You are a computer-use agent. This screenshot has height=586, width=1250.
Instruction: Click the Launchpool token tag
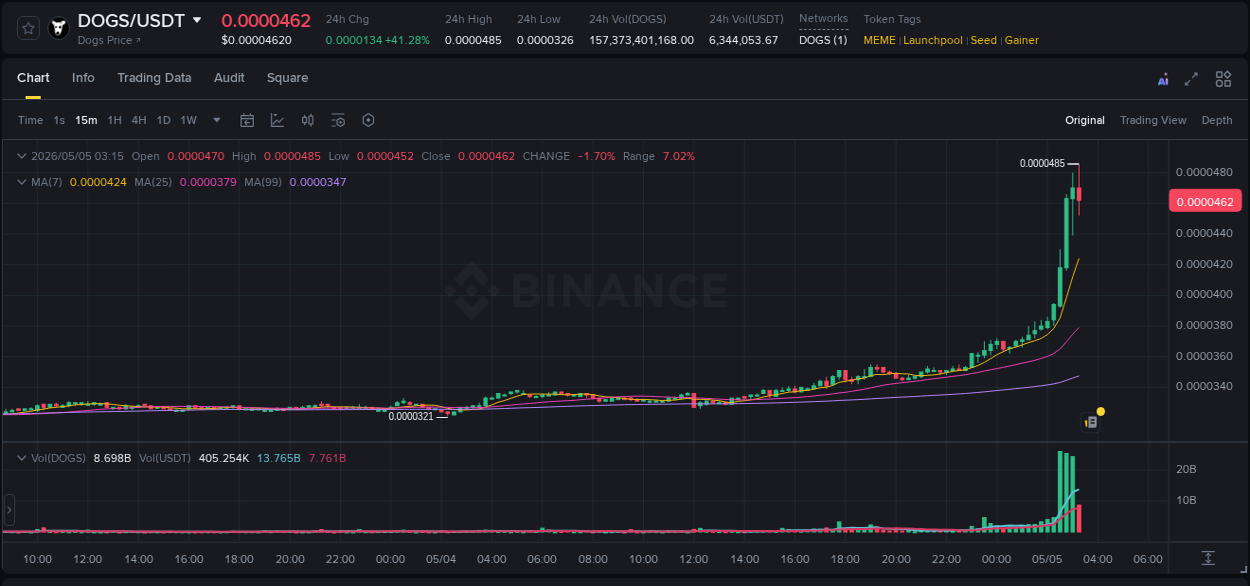point(933,40)
